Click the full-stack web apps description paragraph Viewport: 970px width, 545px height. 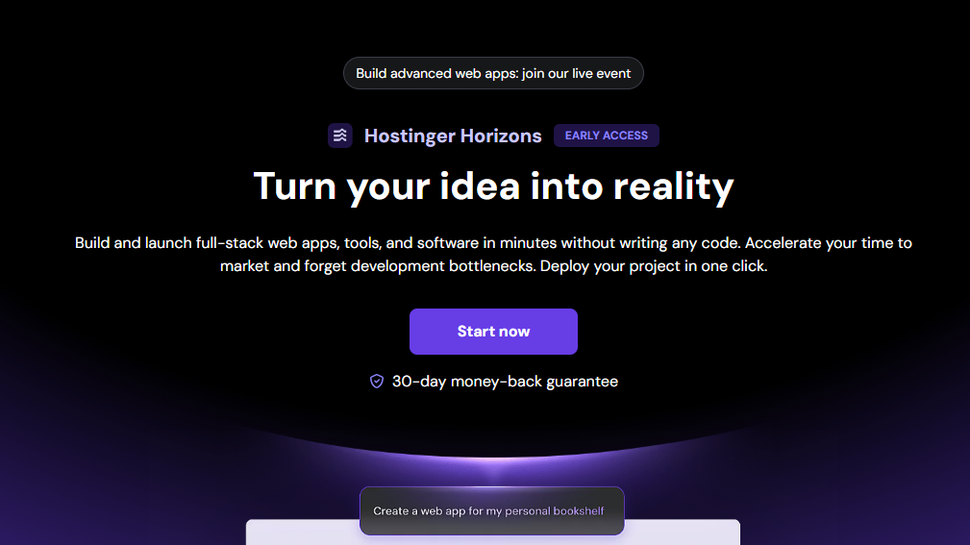pyautogui.click(x=493, y=254)
